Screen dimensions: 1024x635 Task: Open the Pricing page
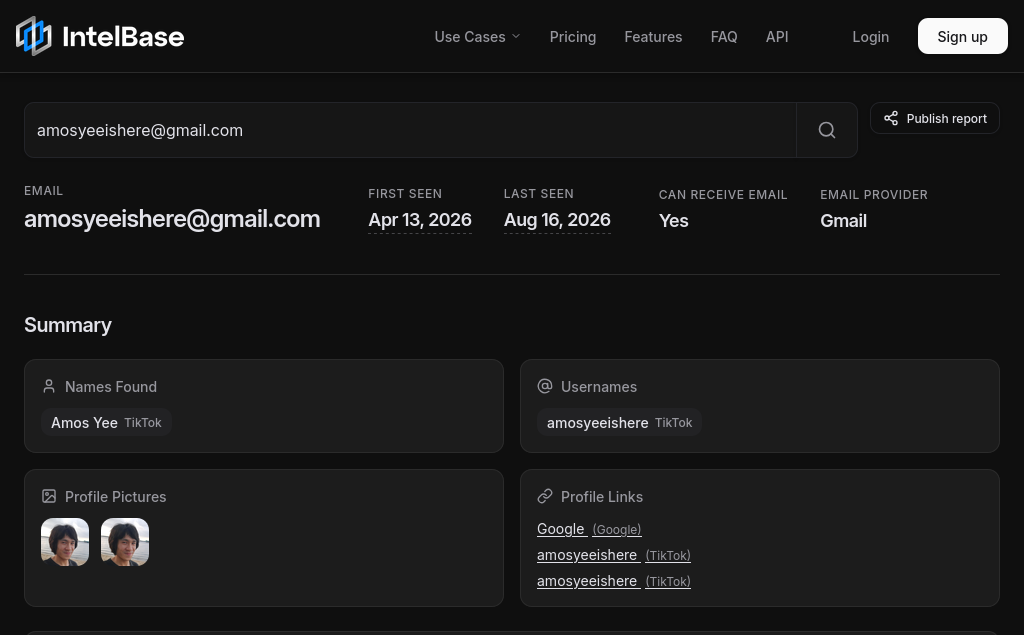(x=573, y=37)
